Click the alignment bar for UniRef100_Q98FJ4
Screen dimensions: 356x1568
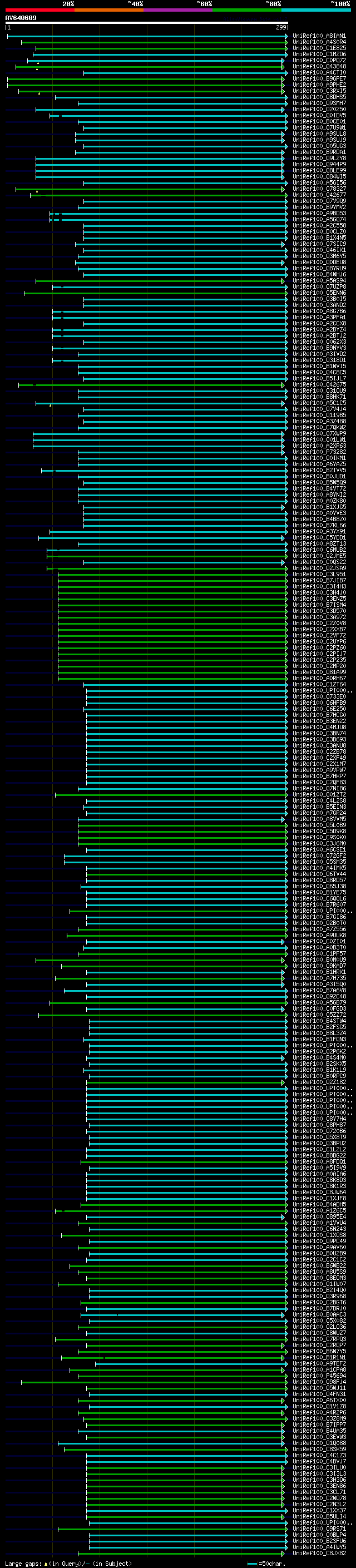click(154, 1382)
